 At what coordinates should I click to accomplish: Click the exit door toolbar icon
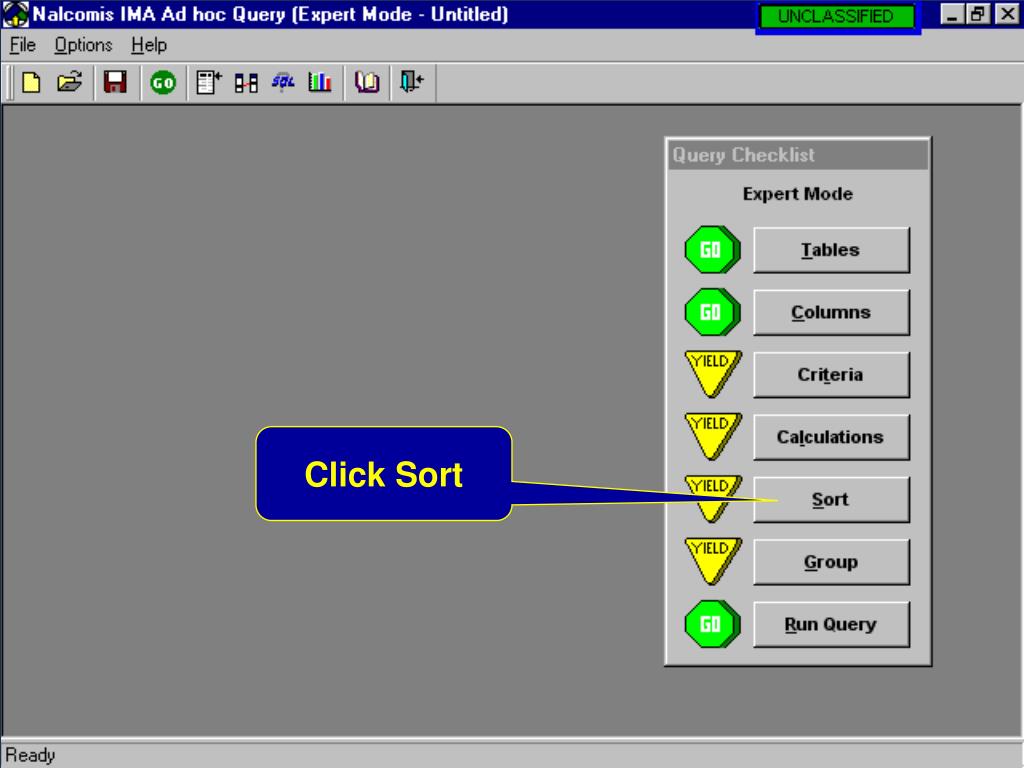coord(412,83)
